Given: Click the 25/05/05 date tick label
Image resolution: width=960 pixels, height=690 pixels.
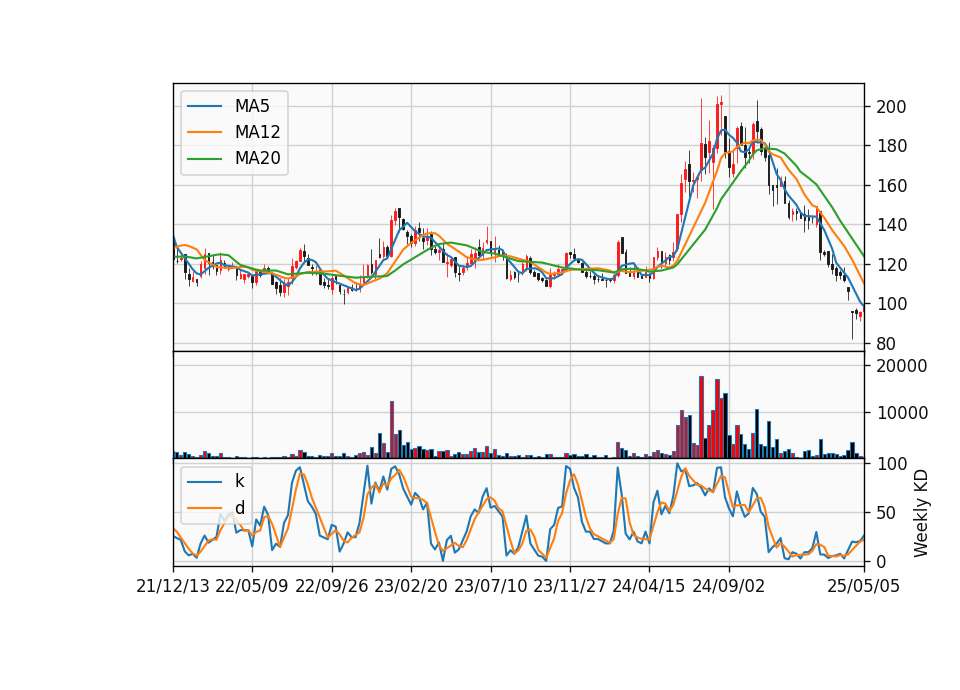Looking at the screenshot, I should (864, 586).
